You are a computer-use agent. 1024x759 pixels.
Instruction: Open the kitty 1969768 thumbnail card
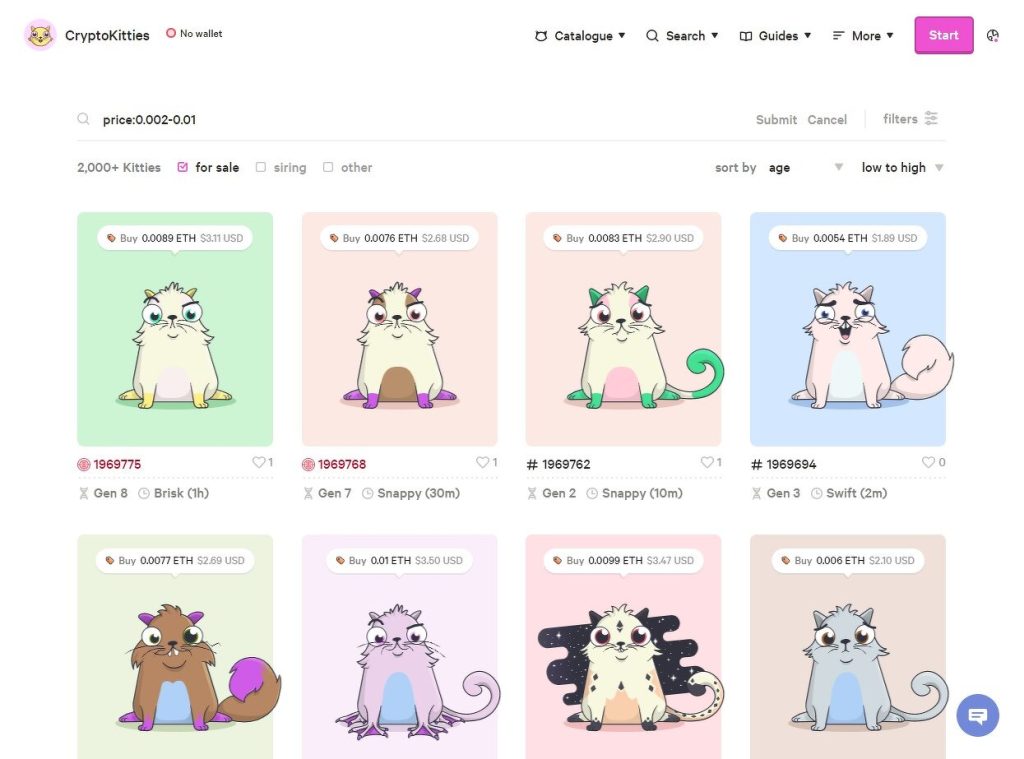[399, 329]
